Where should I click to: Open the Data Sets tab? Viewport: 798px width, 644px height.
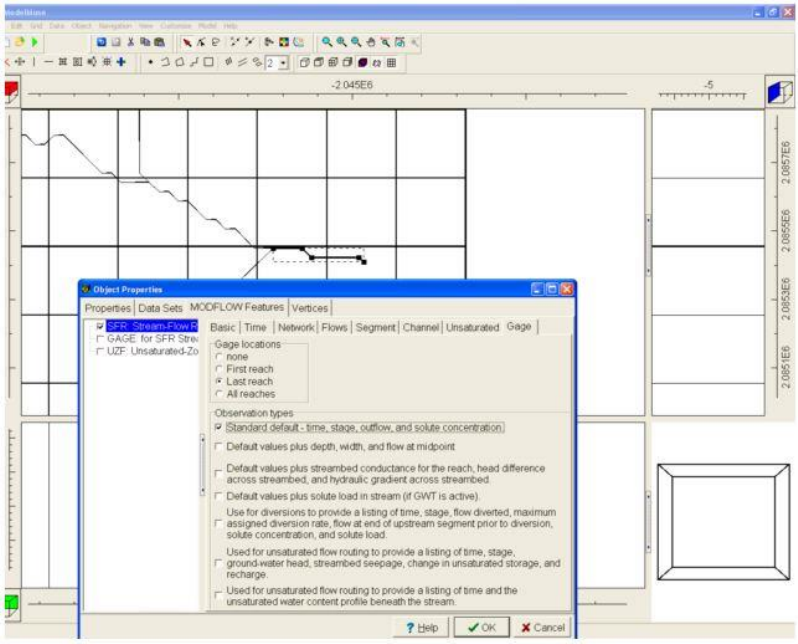click(160, 307)
